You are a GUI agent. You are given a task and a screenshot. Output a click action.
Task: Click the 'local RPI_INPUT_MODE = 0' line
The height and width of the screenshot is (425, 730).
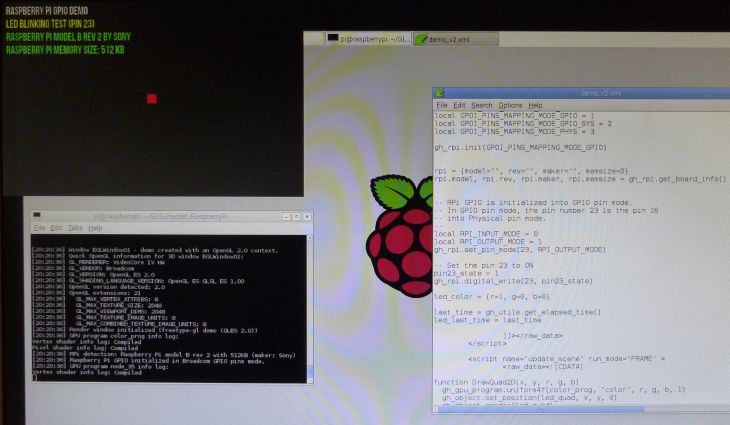pyautogui.click(x=486, y=234)
